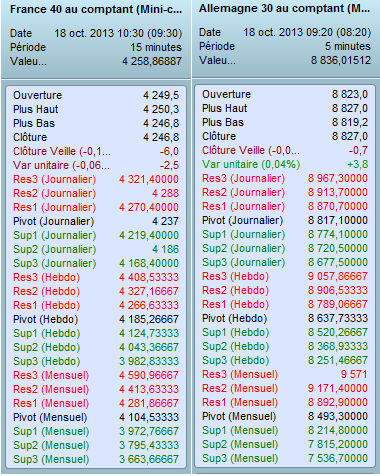380x476 pixels.
Task: Click the Allemagne 30 date 18 oct. 2013 09:20
Action: pyautogui.click(x=307, y=32)
